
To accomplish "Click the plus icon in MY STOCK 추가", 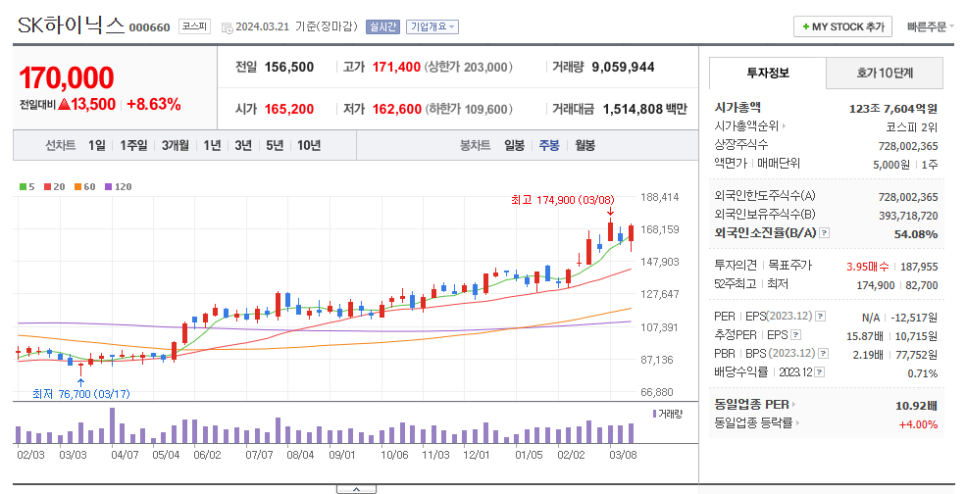I will click(805, 27).
